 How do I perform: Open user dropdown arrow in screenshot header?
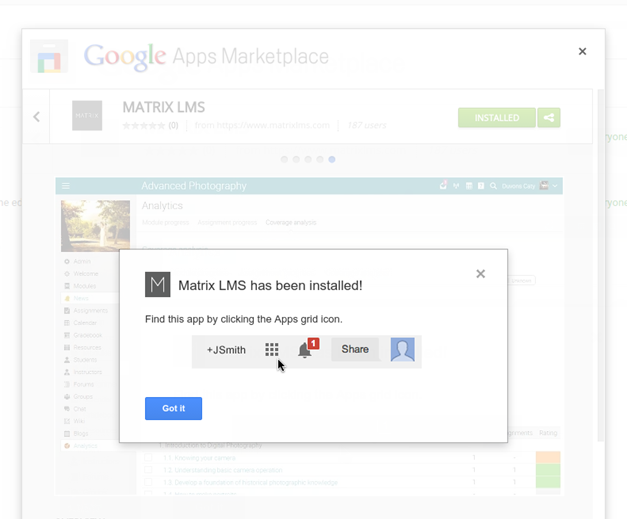pos(555,186)
